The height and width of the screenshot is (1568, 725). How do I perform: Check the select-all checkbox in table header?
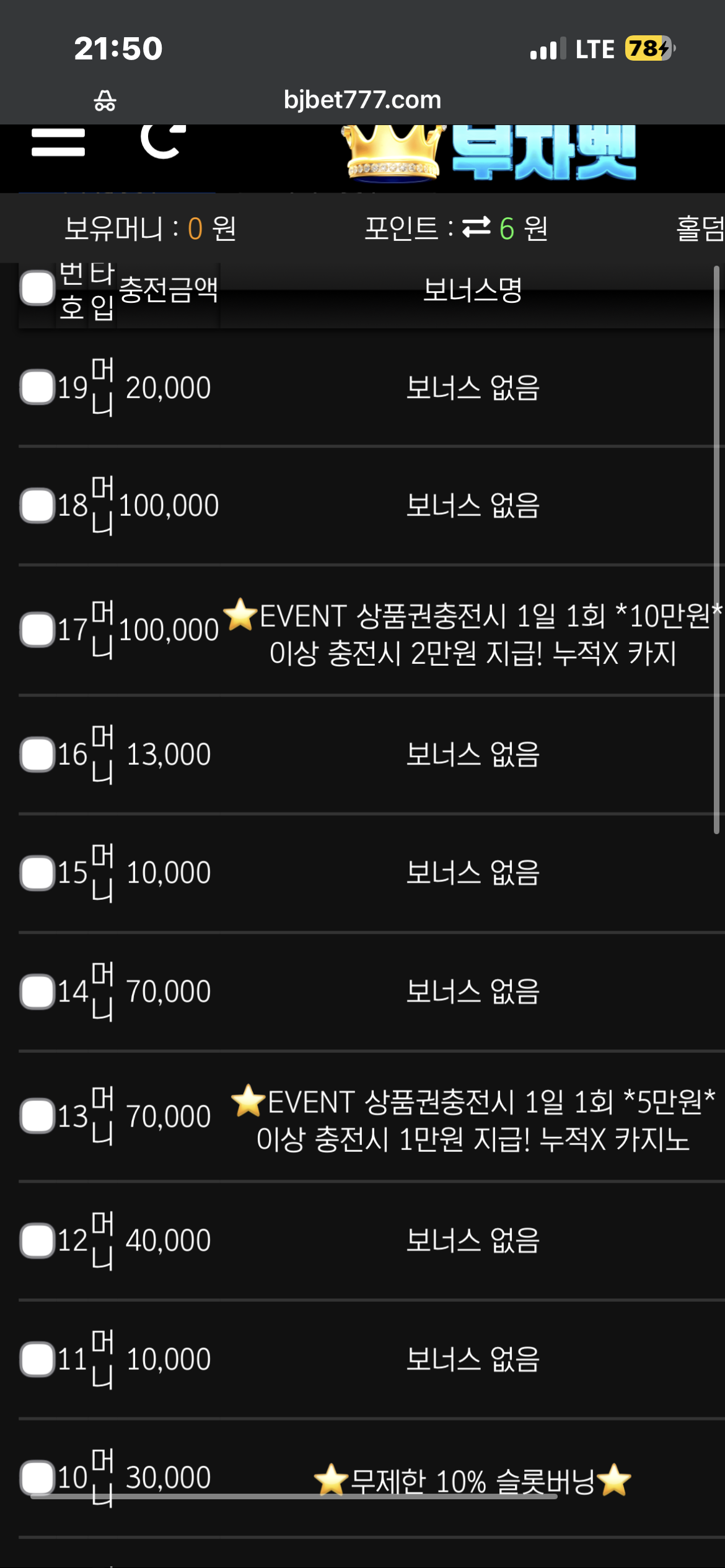coord(37,288)
